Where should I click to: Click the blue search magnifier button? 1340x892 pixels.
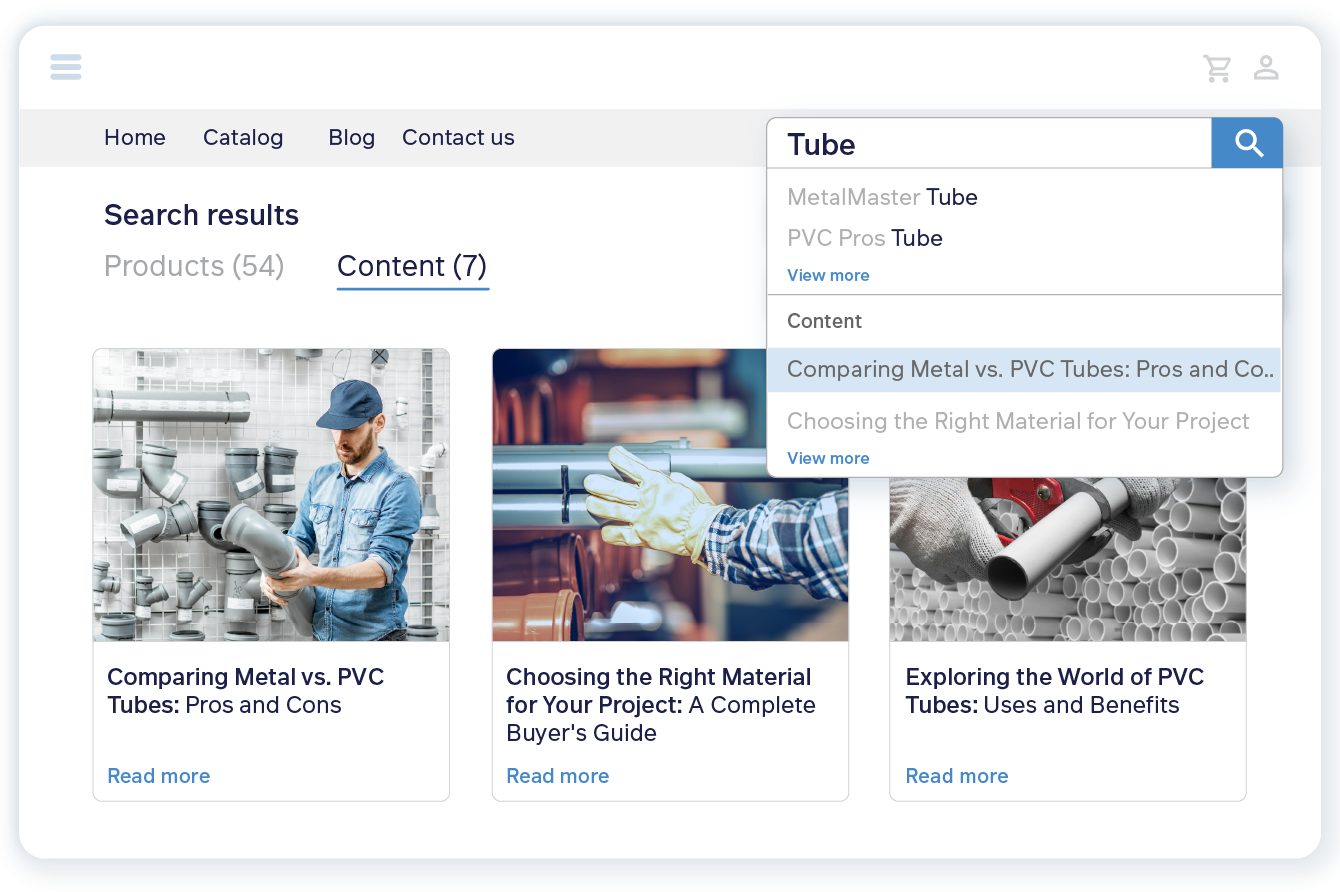[x=1247, y=143]
